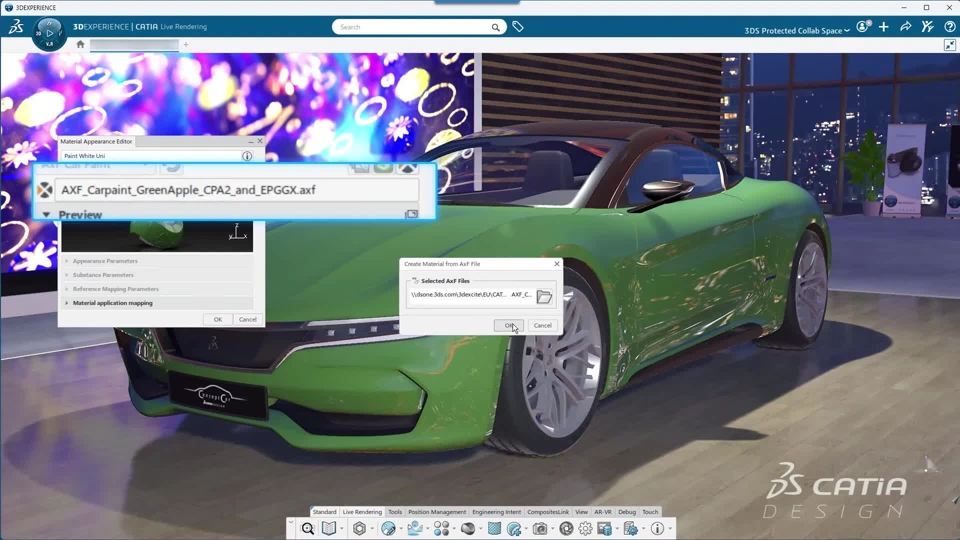Switch to the Position Management tab
Screen dimensions: 960x540
(x=437, y=512)
